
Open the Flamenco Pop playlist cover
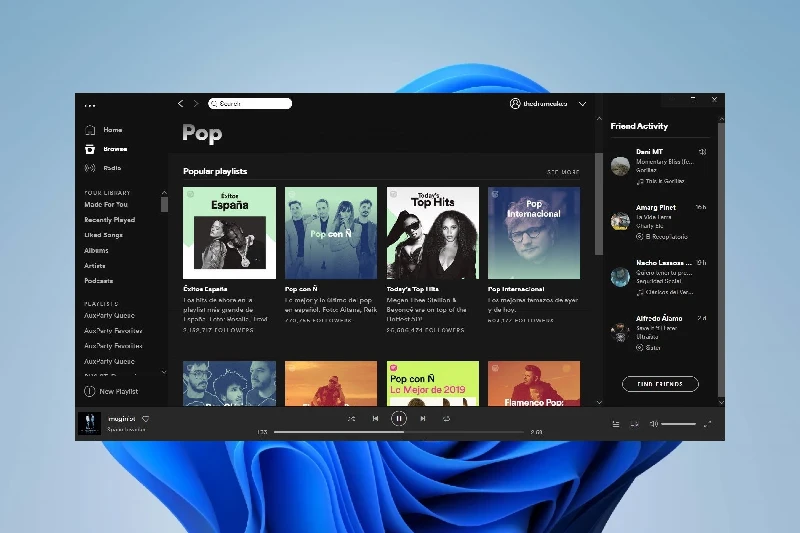coord(534,384)
